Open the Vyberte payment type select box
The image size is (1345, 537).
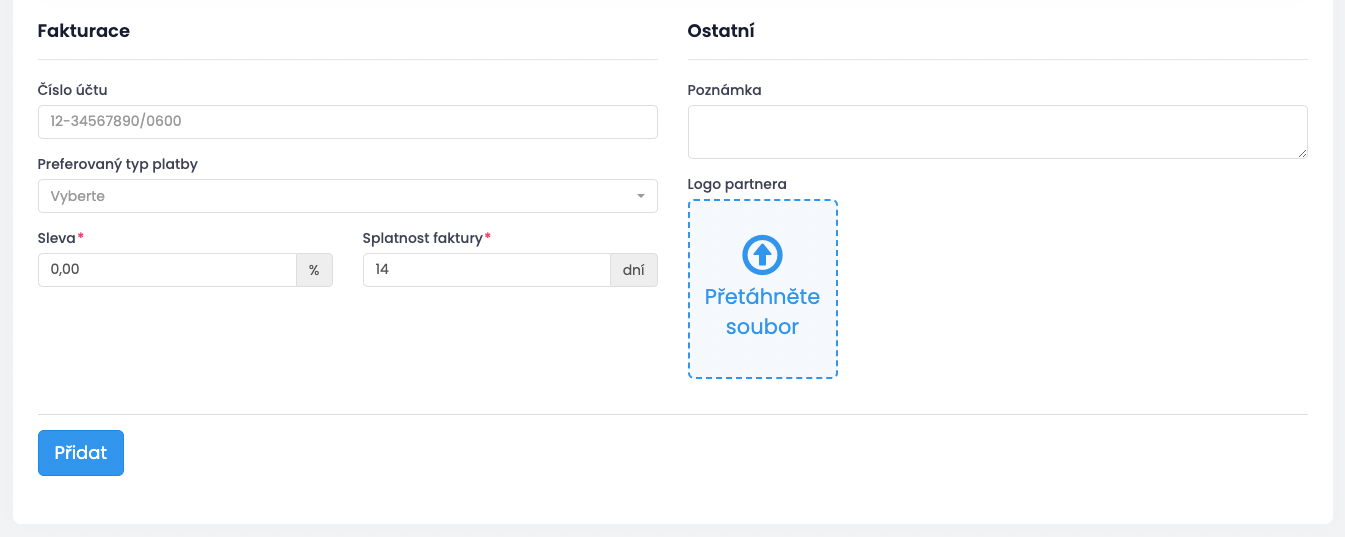[347, 196]
